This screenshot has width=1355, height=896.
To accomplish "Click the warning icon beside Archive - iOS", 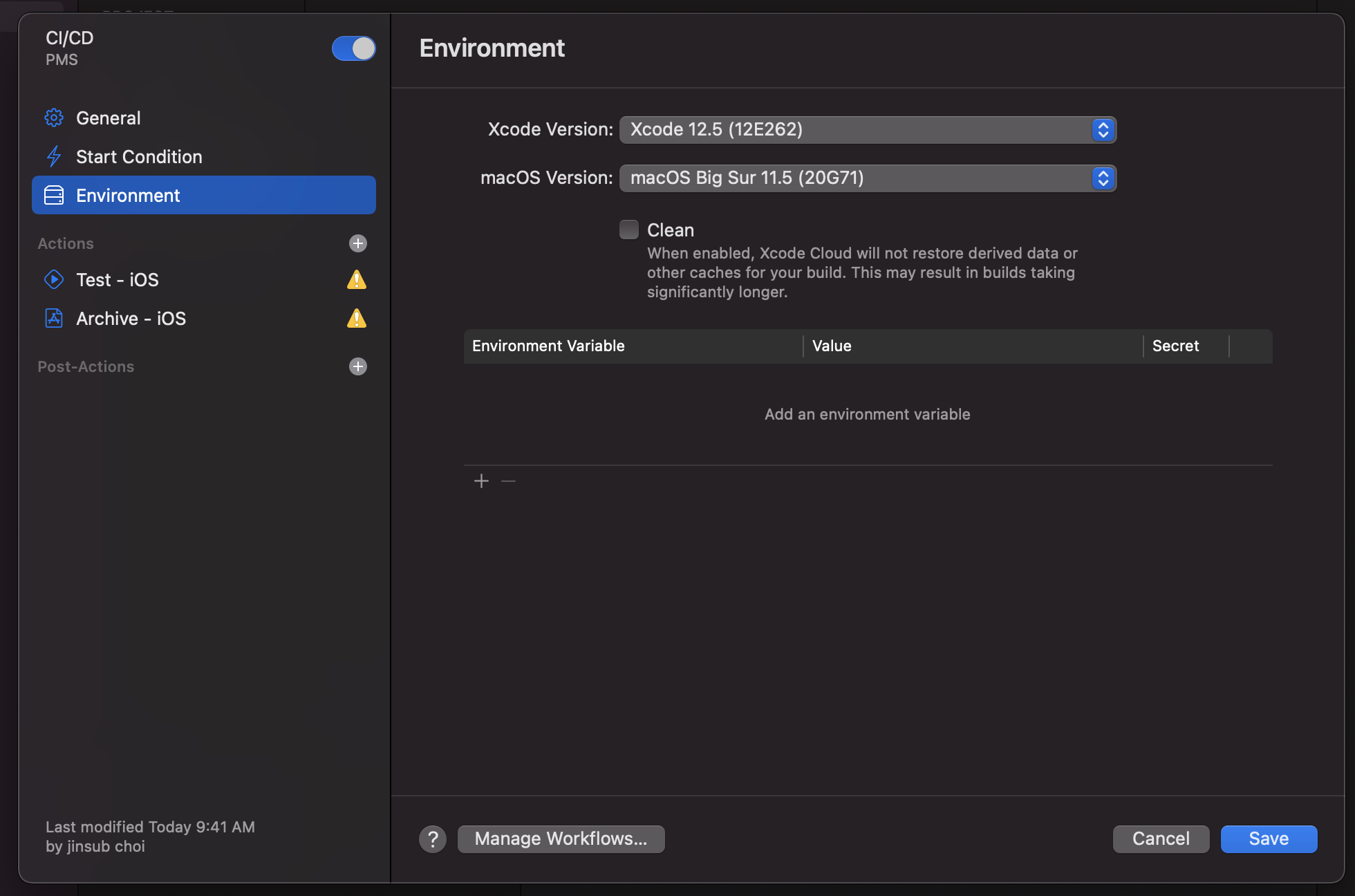I will click(356, 319).
